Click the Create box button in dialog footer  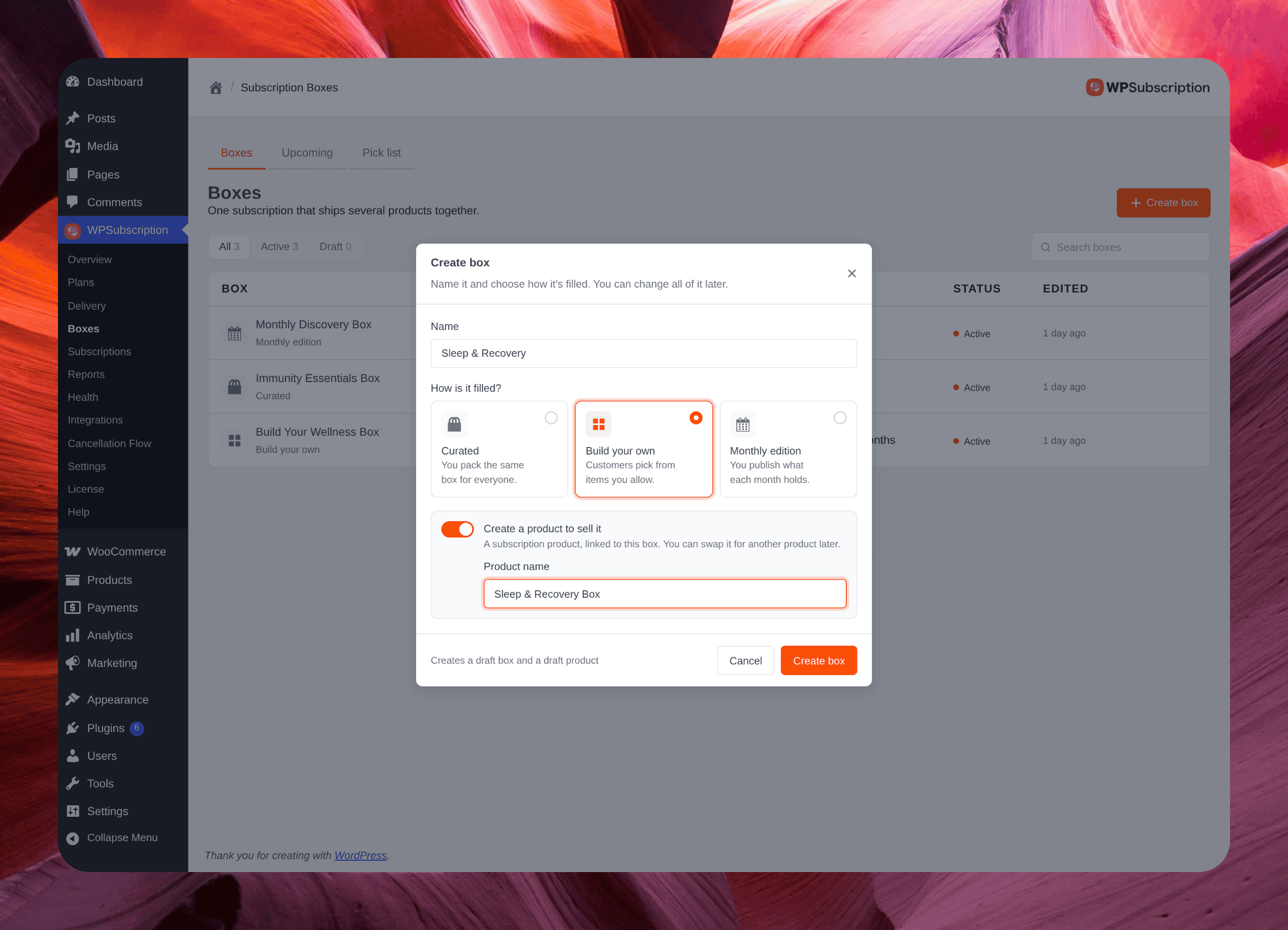[819, 661]
